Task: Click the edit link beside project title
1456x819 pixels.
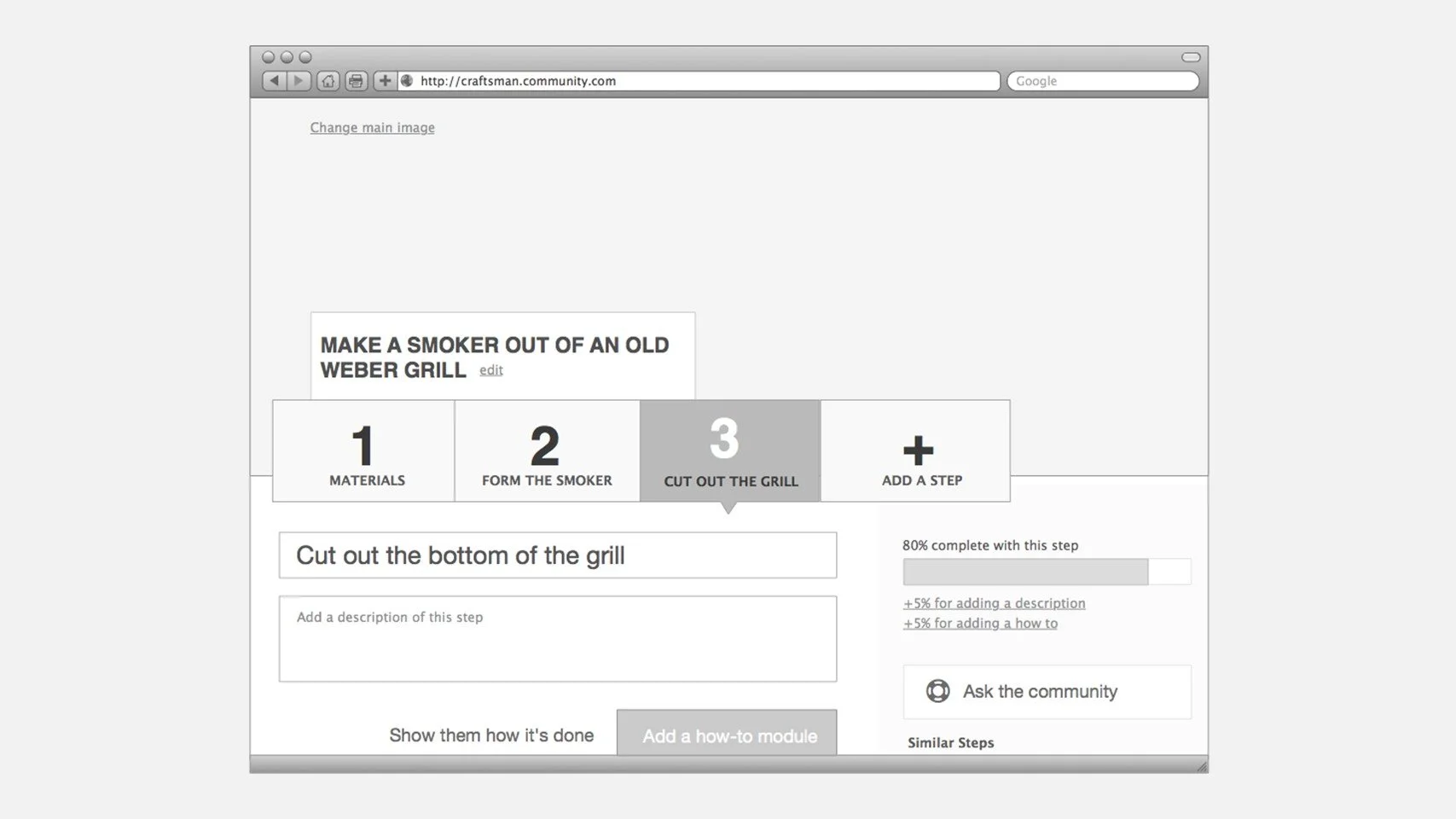Action: pyautogui.click(x=491, y=369)
